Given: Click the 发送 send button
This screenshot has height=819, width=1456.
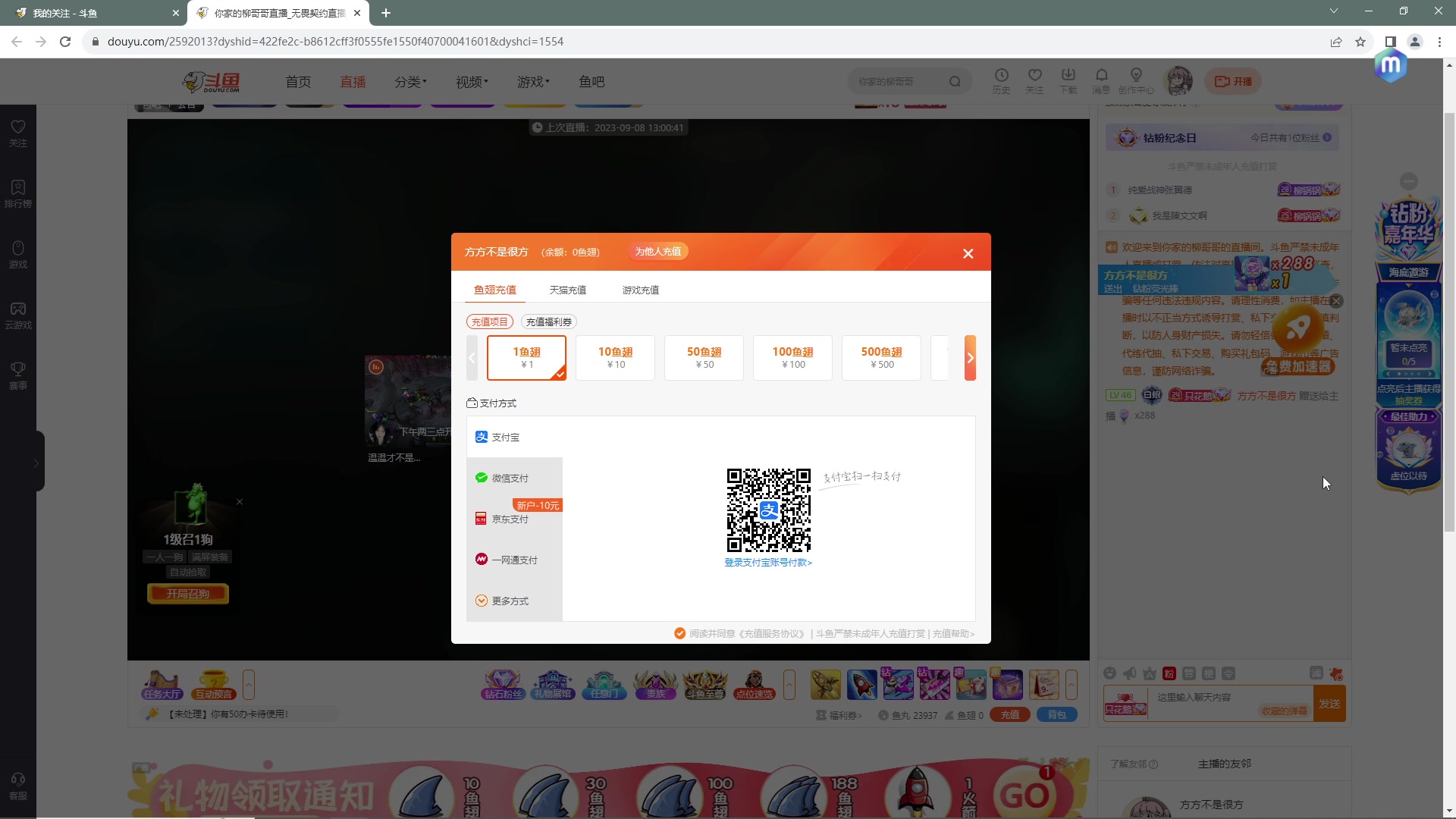Looking at the screenshot, I should click(x=1329, y=704).
